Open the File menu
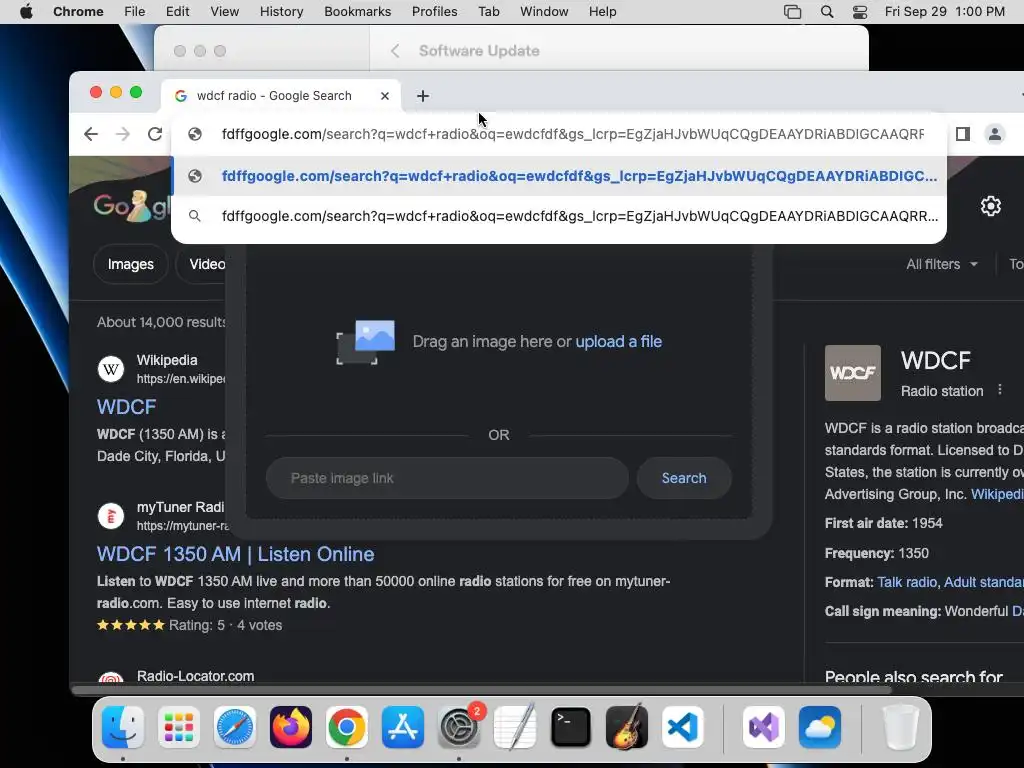The width and height of the screenshot is (1024, 768). point(135,12)
